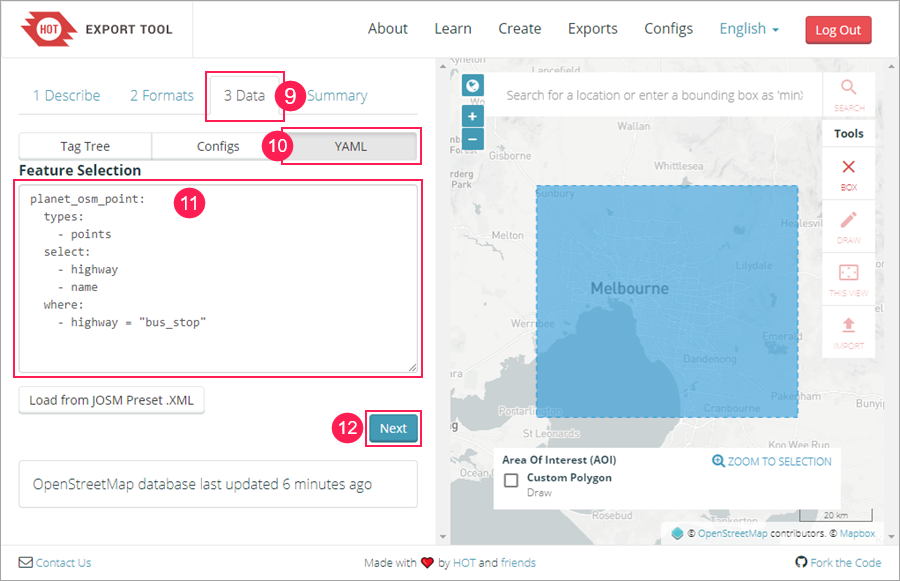Click inside the YAML feature selection textarea
Image resolution: width=900 pixels, height=581 pixels.
pyautogui.click(x=218, y=278)
